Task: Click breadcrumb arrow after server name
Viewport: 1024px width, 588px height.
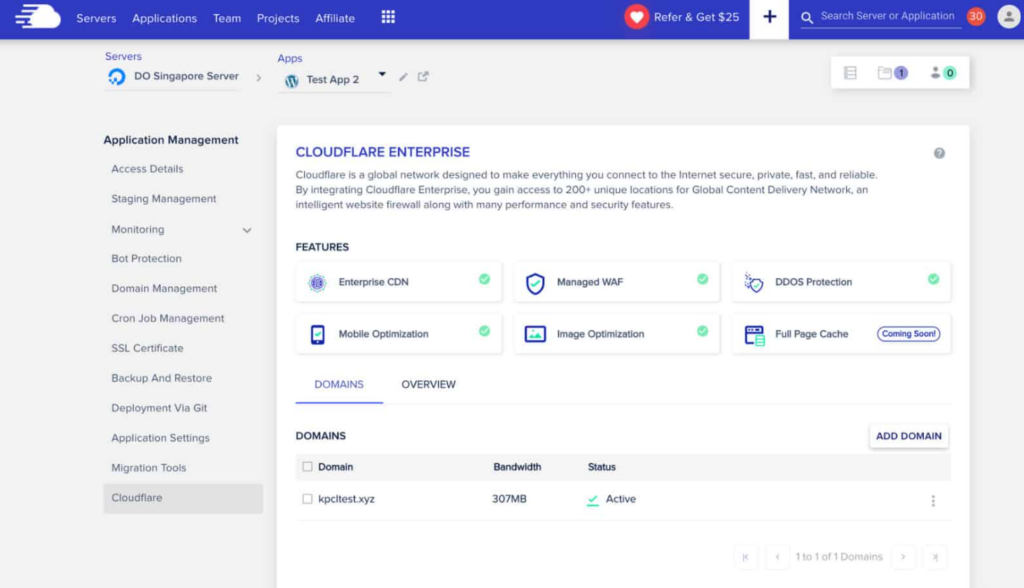Action: pos(259,78)
